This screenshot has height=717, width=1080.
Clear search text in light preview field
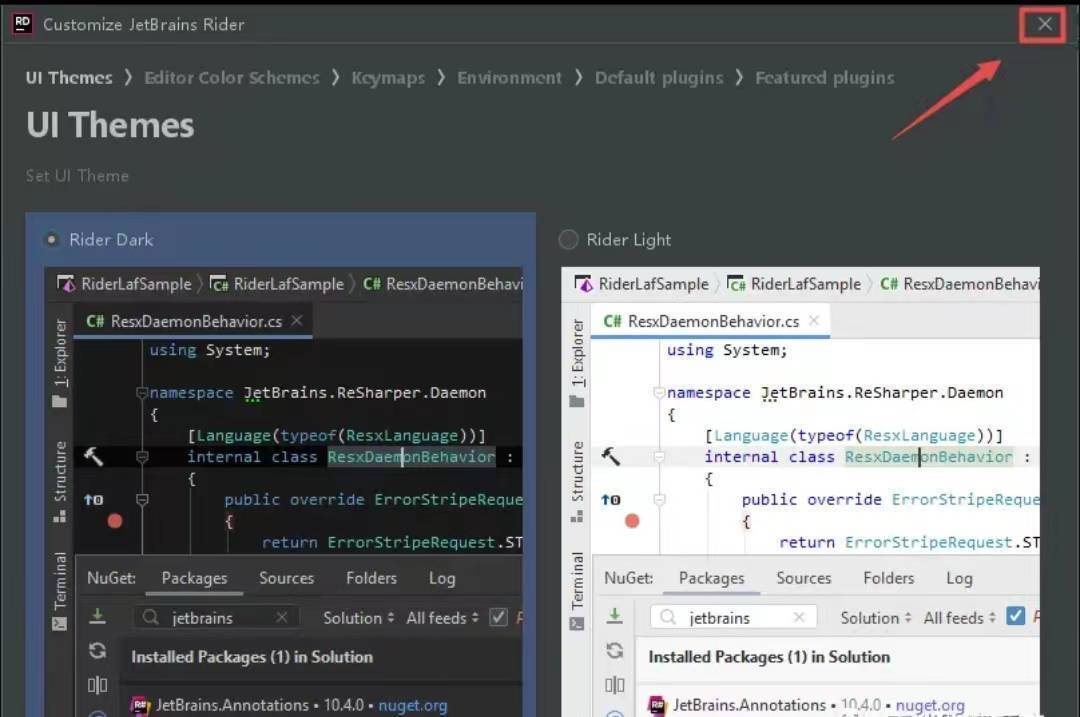point(799,617)
